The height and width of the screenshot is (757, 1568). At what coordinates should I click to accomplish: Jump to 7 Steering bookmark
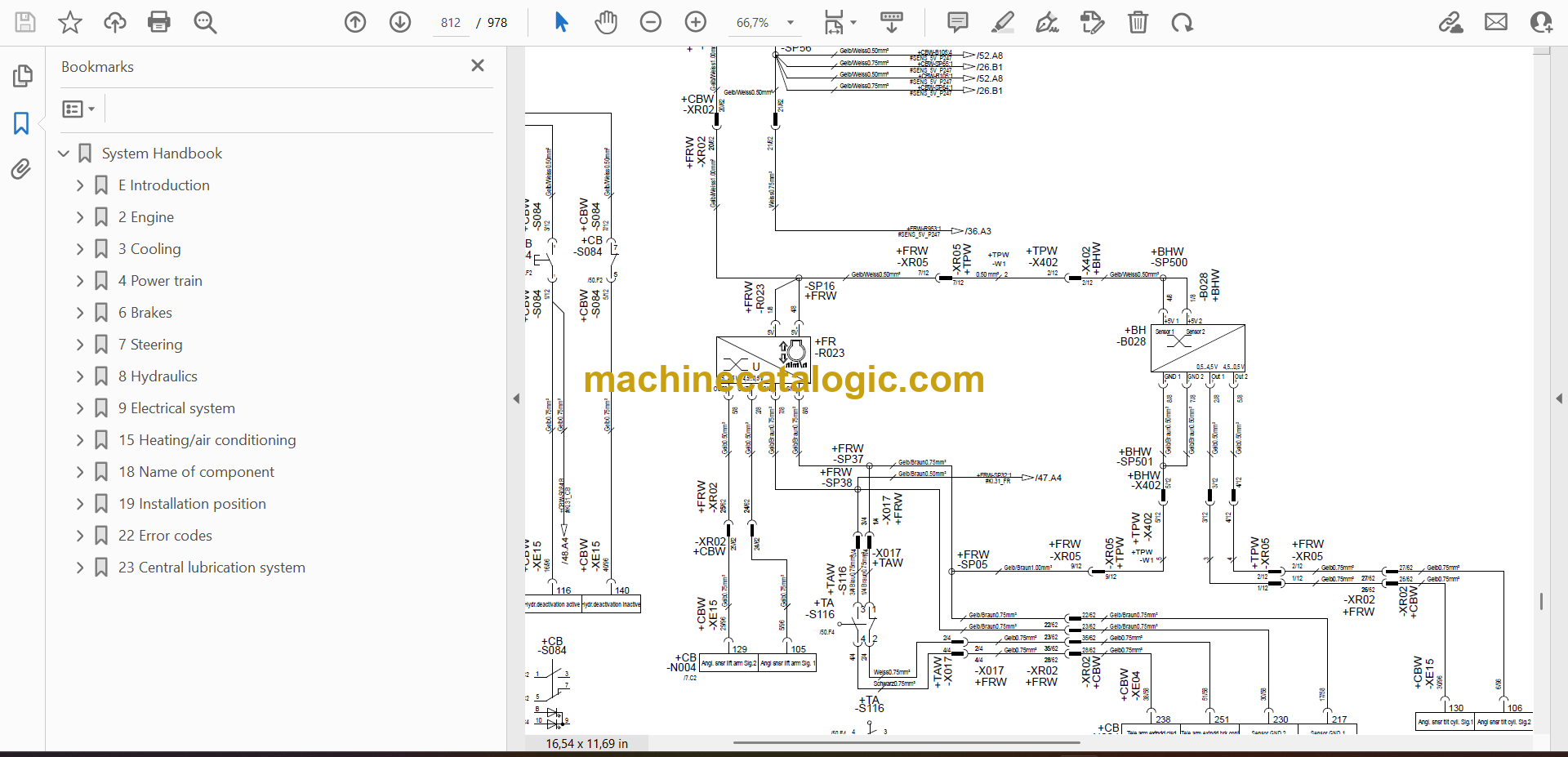(150, 345)
